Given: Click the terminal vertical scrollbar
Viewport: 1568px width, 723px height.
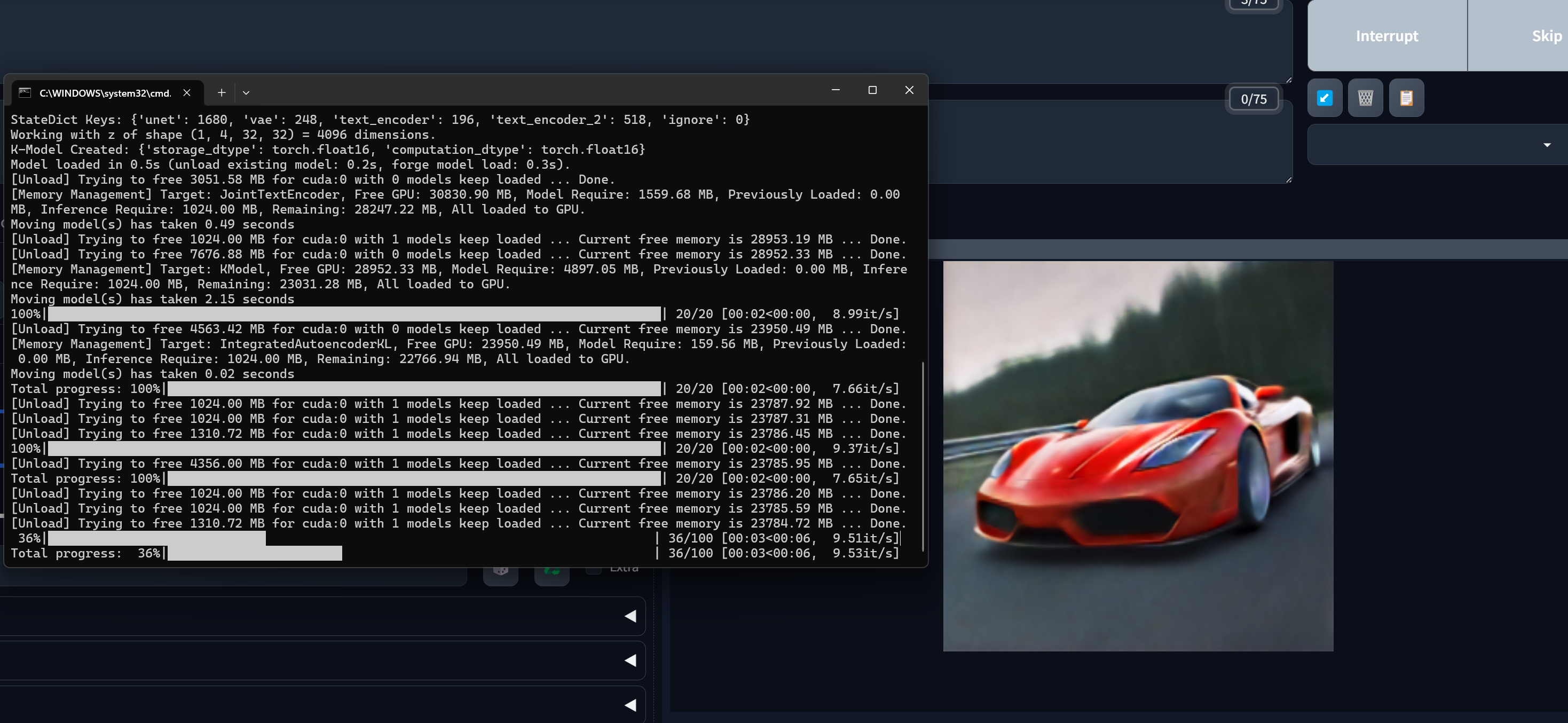Looking at the screenshot, I should coord(923,457).
